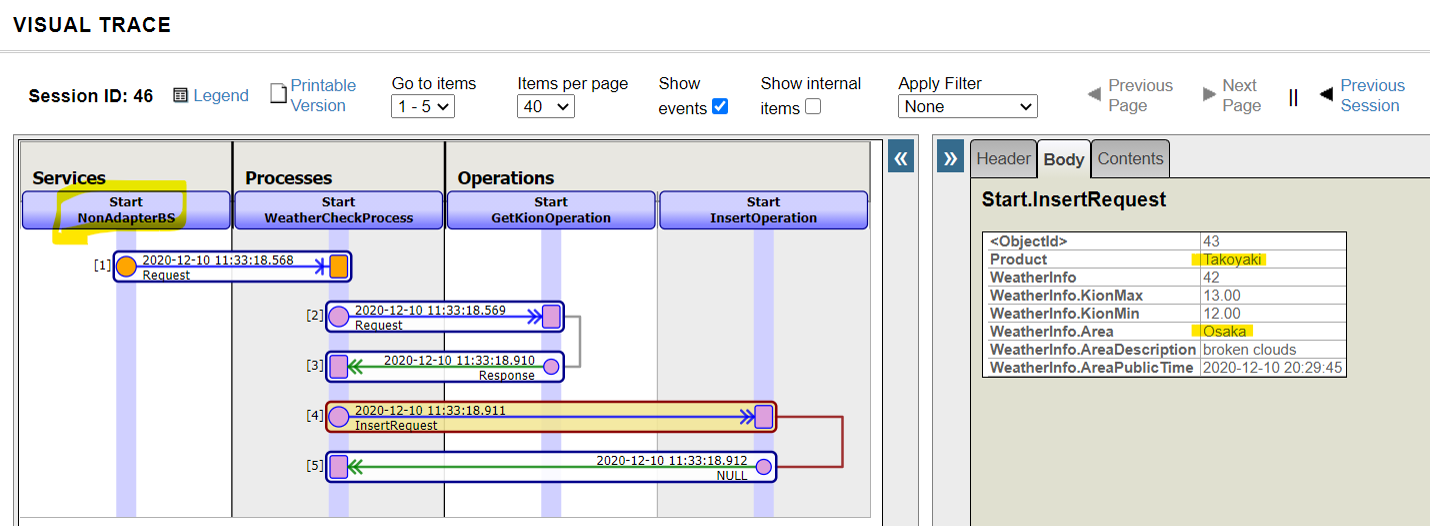The height and width of the screenshot is (526, 1430).
Task: Click the purple square target of message 3
Action: tap(339, 366)
